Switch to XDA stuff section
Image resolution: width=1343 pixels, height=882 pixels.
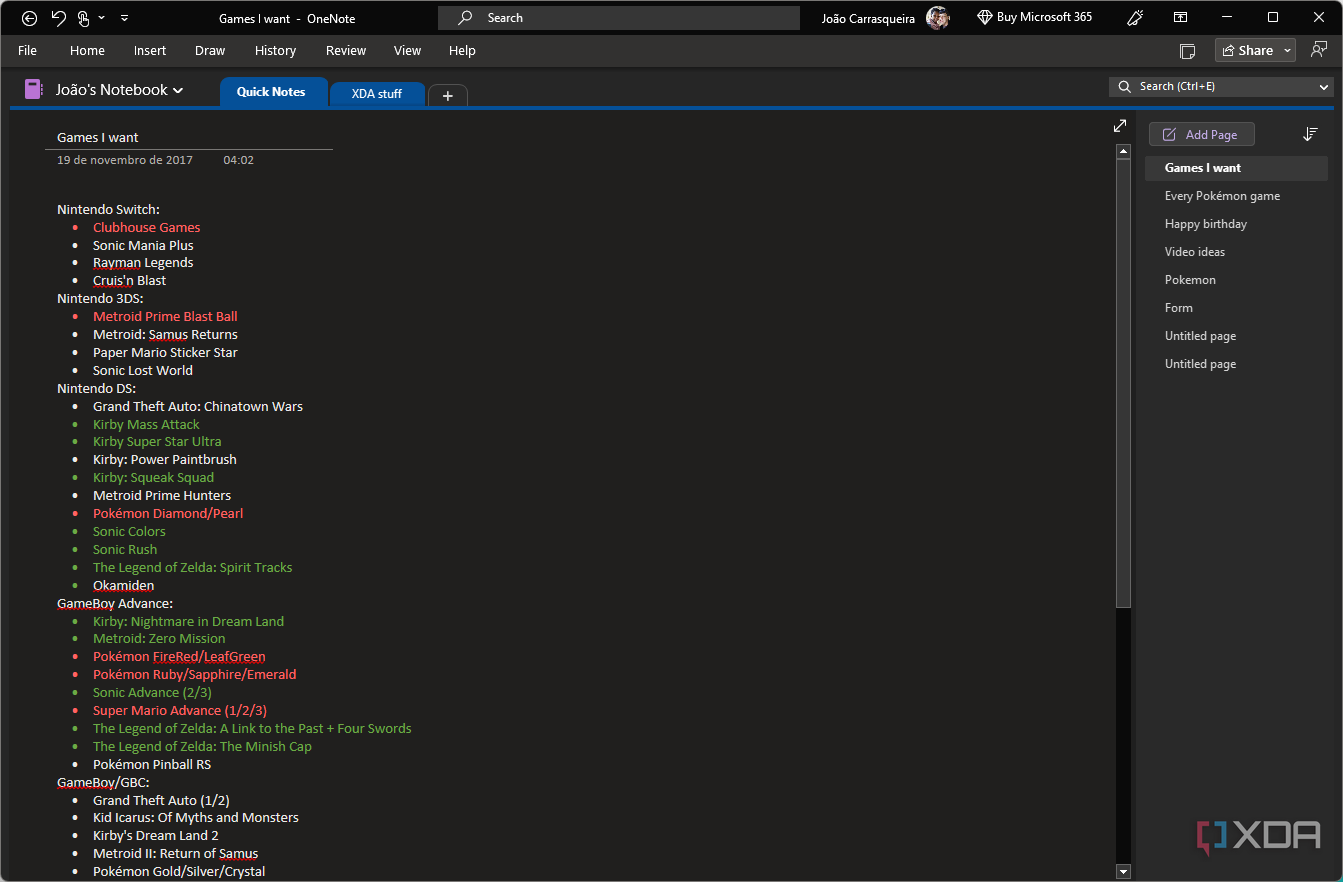[x=377, y=94]
